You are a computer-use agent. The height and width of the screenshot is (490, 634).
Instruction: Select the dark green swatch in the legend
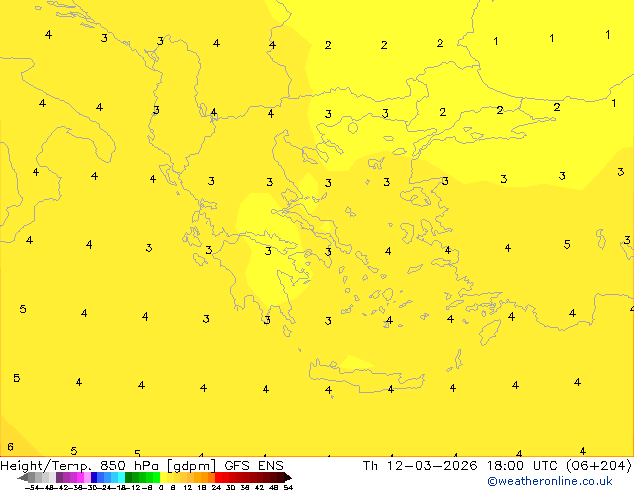coord(129,477)
